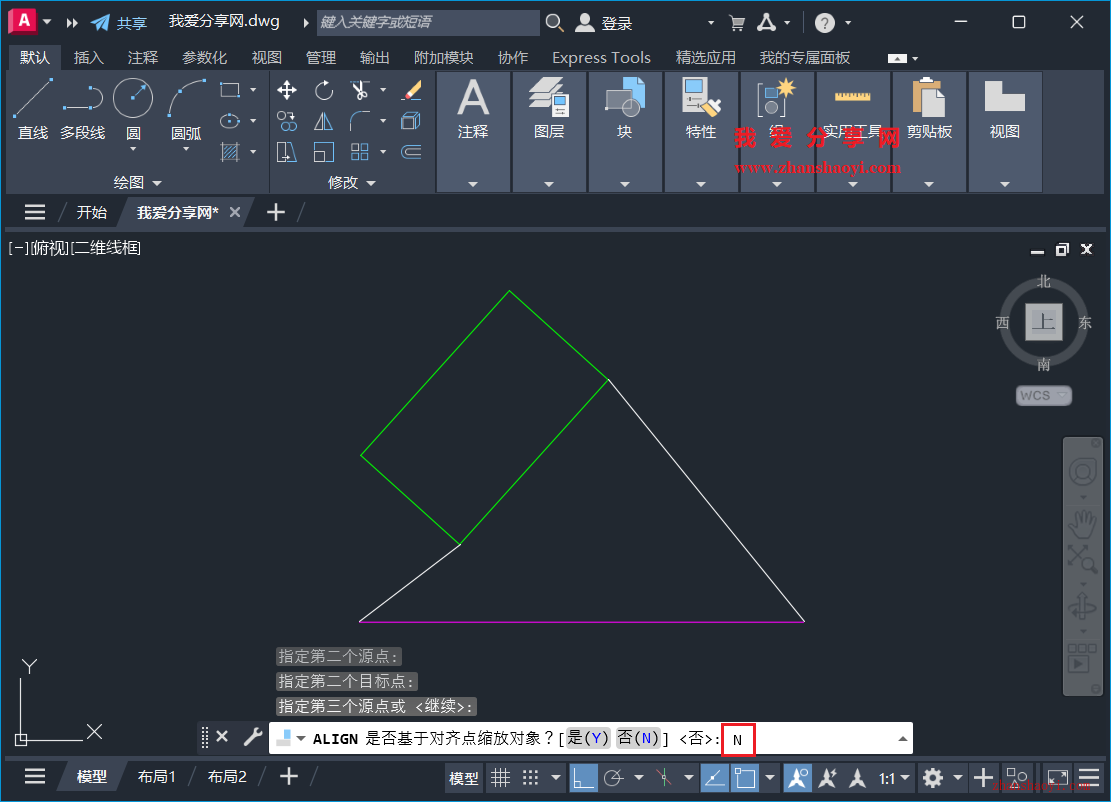
Task: Choose 否(N) in the ALIGN prompt
Action: [x=640, y=738]
